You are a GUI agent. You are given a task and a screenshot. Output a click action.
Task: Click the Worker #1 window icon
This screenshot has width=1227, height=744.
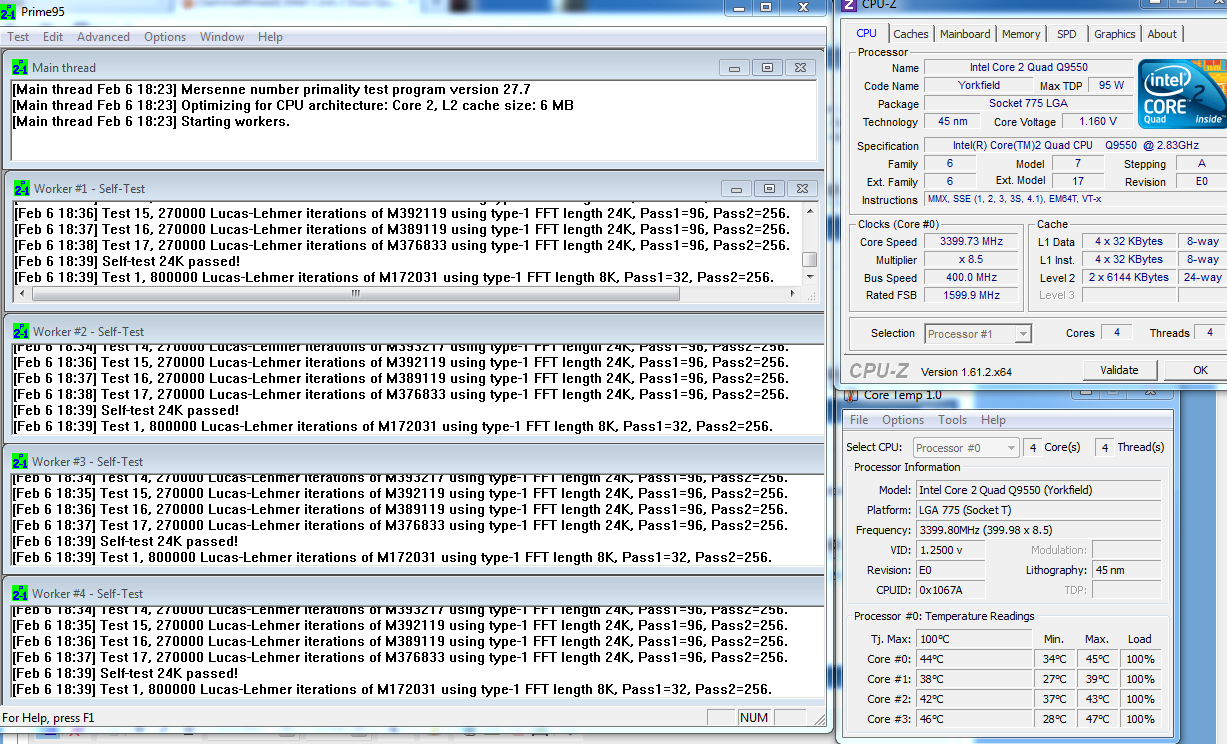coord(21,188)
